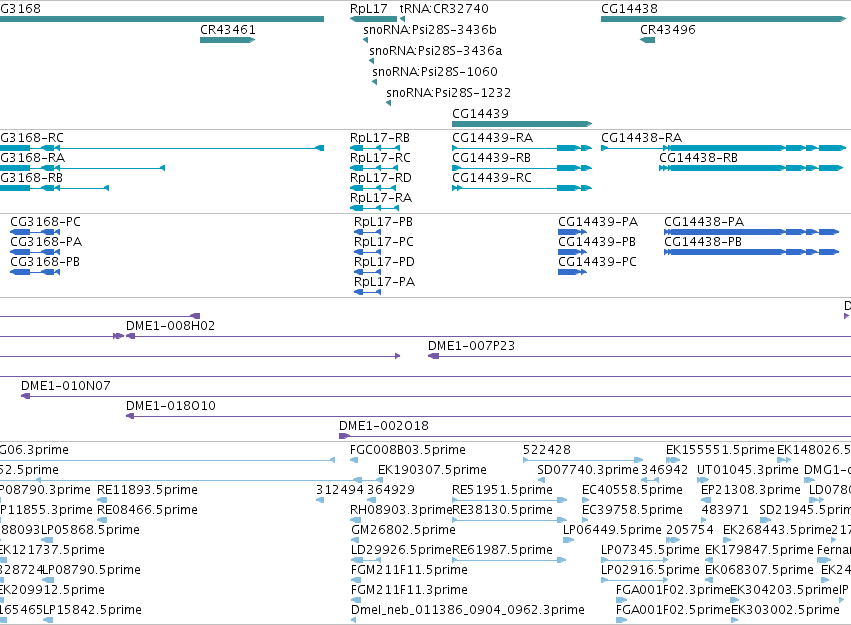Select transcript CG14438-RA
The image size is (851, 625).
(641, 138)
